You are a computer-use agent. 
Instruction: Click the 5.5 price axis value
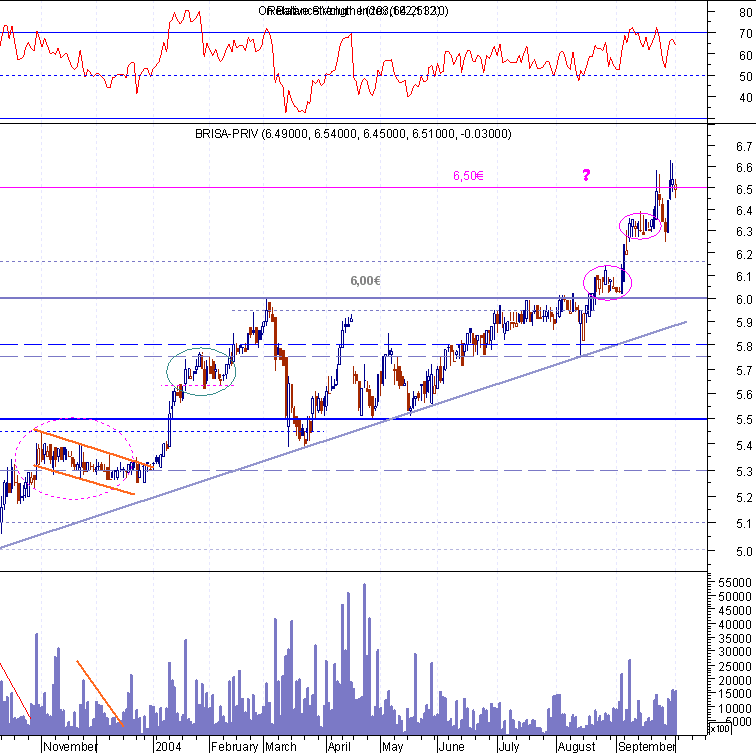pyautogui.click(x=744, y=419)
